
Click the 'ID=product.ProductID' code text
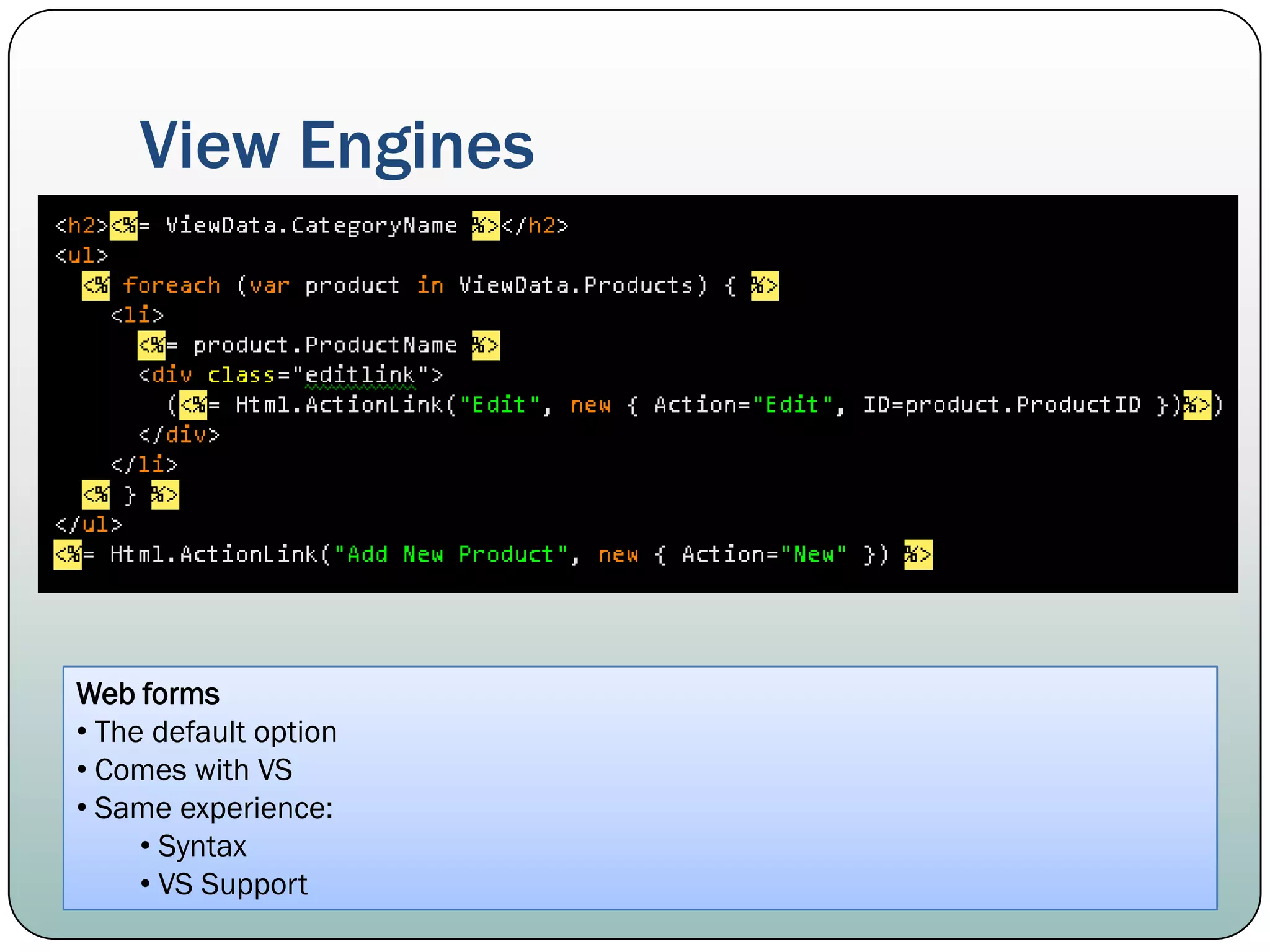1002,405
